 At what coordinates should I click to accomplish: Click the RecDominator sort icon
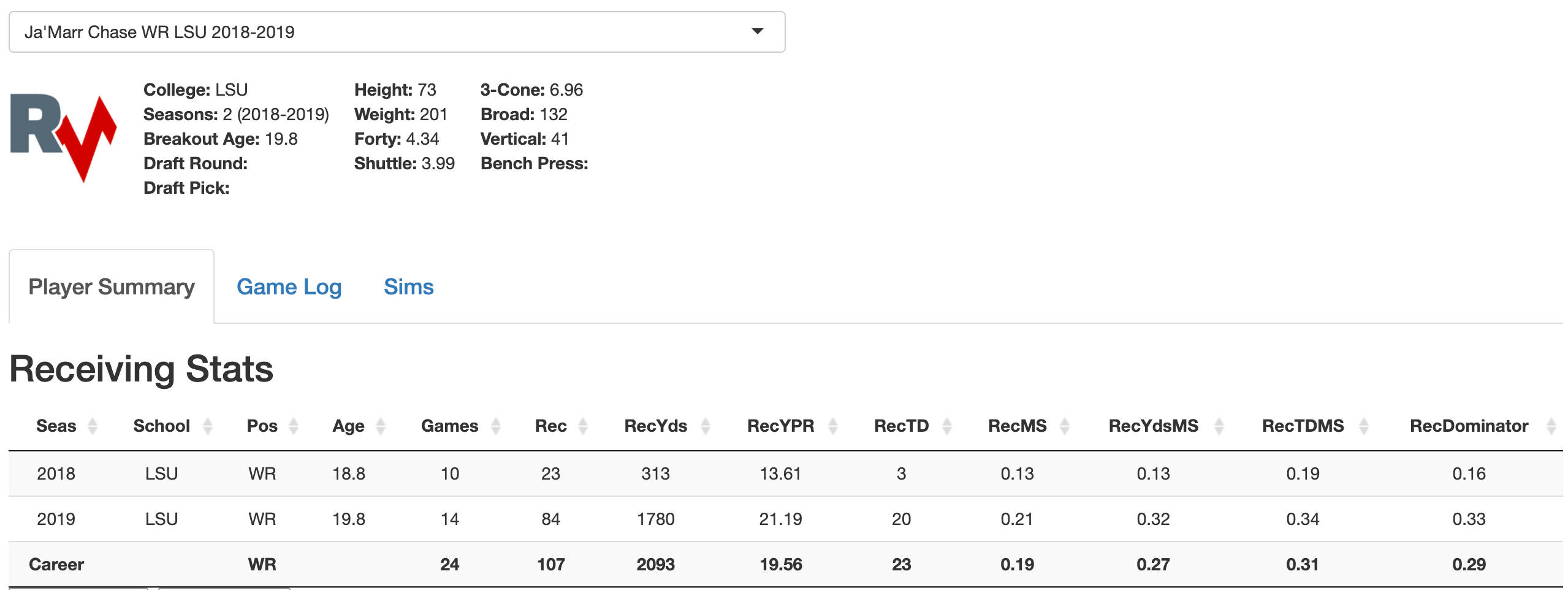point(1551,426)
